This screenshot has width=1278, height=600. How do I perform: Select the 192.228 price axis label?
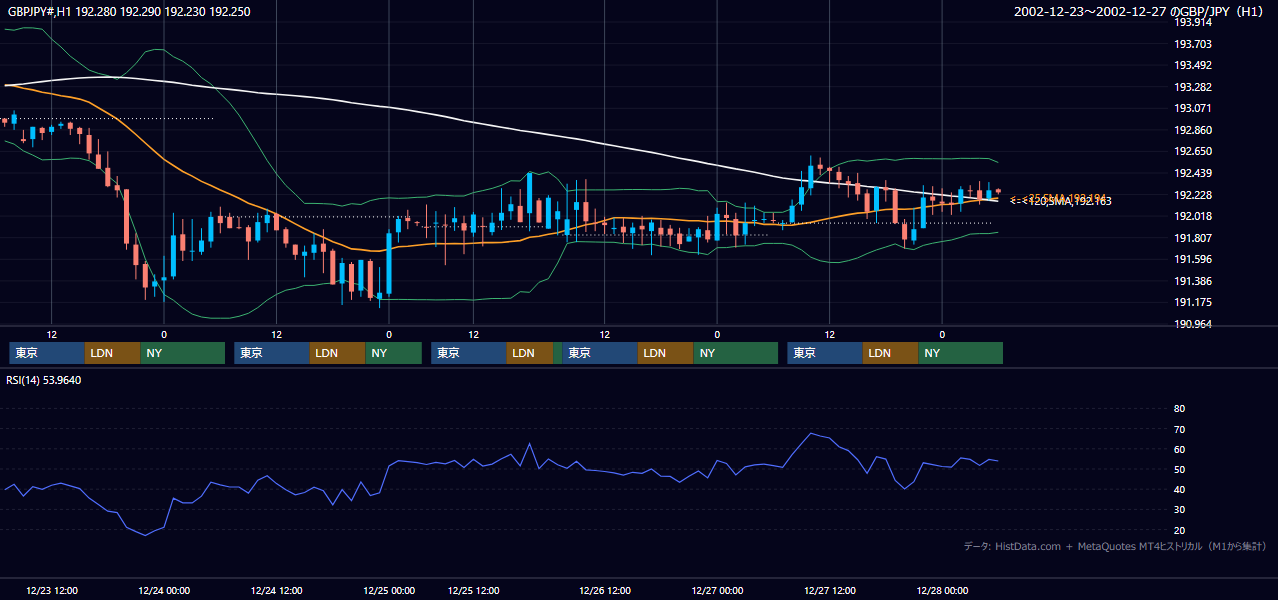(x=1192, y=195)
